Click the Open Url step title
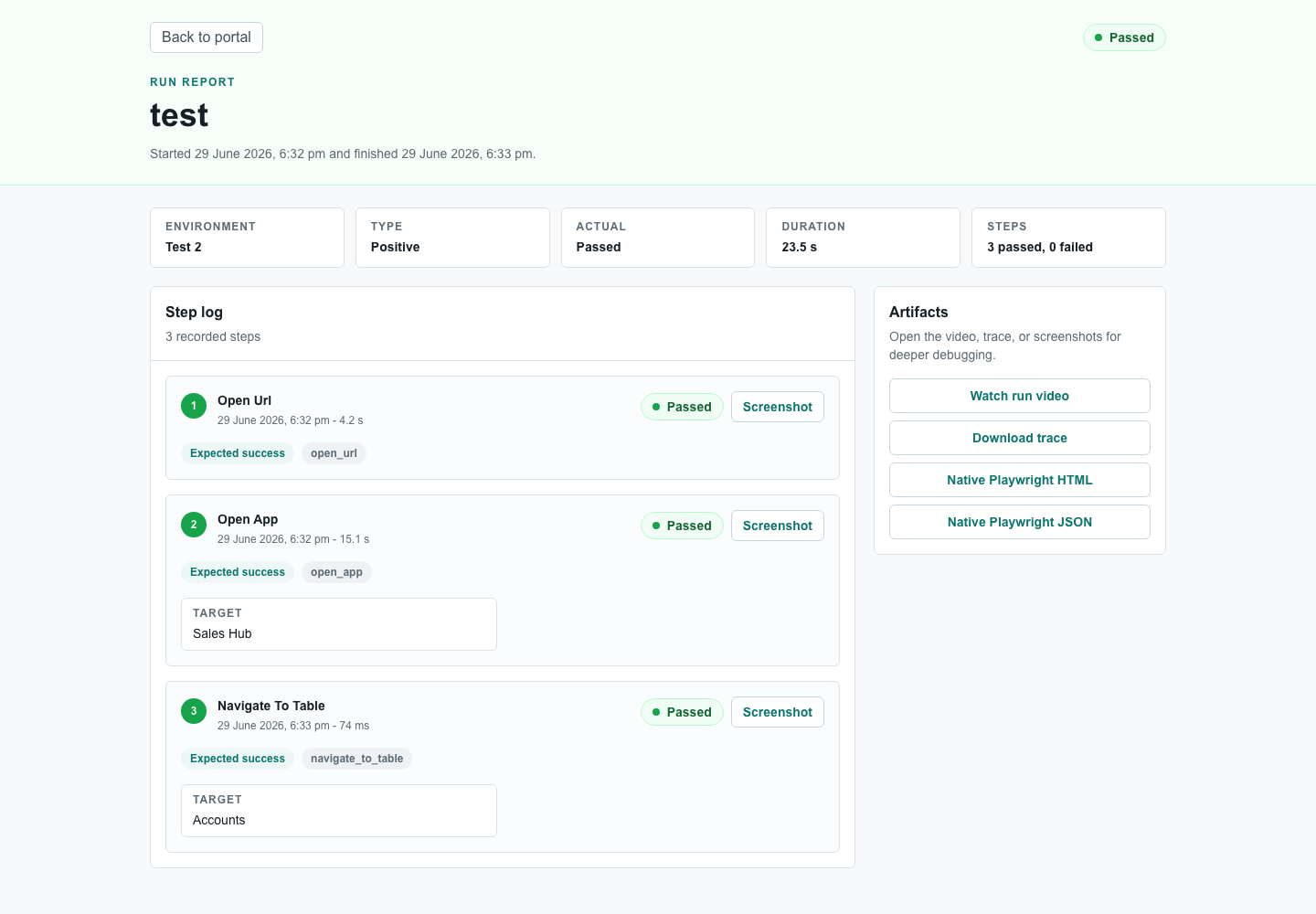The height and width of the screenshot is (914, 1316). pos(244,400)
